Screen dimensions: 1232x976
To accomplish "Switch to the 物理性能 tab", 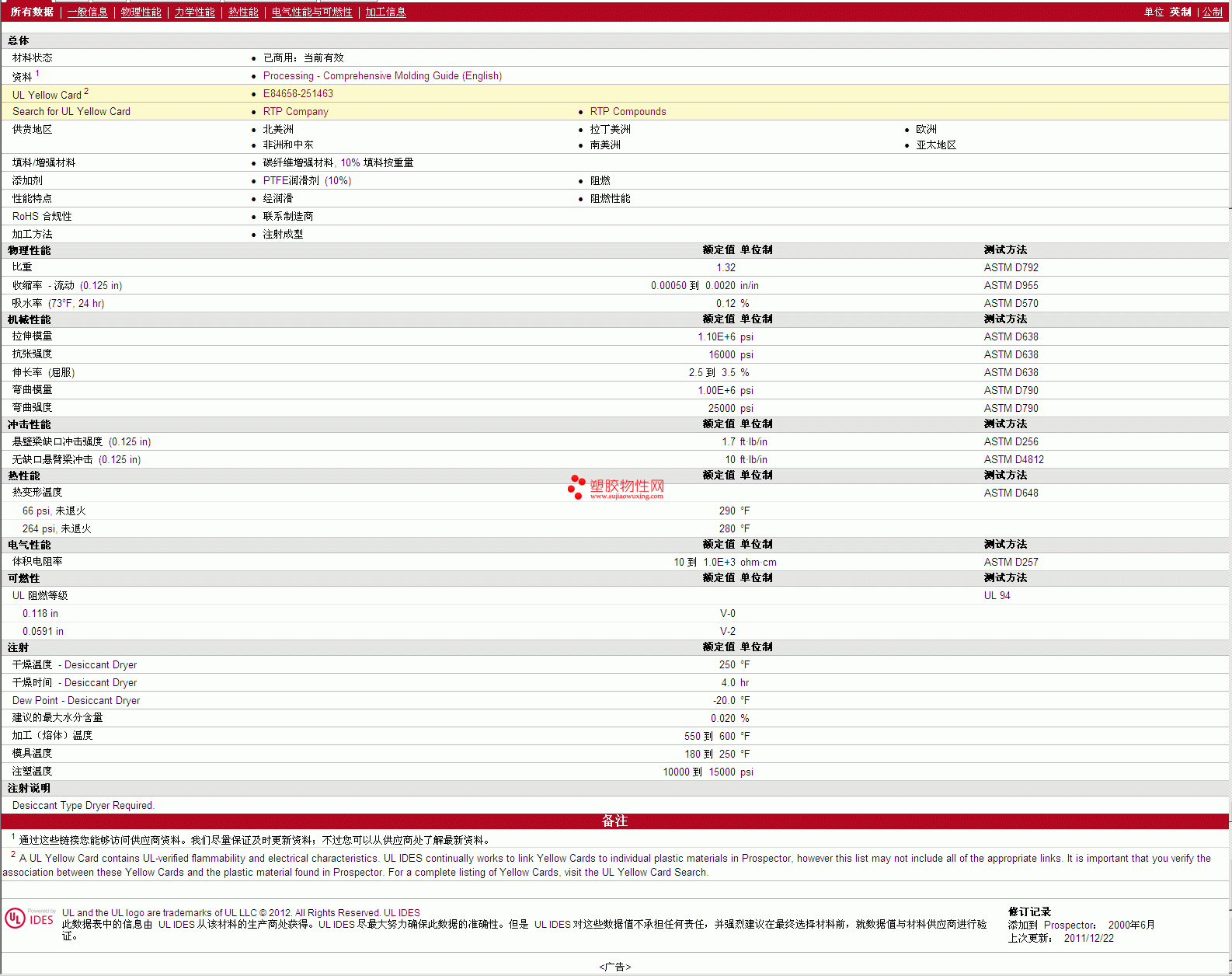I will coord(141,12).
